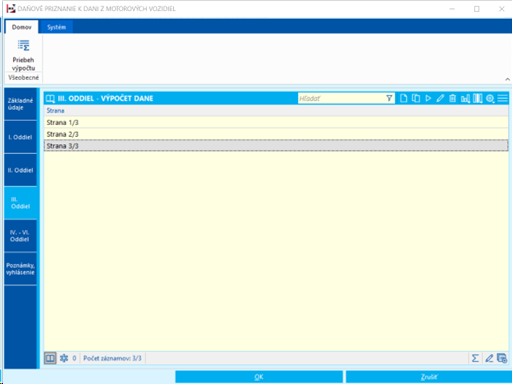The image size is (512, 384).
Task: Open the bar chart icon
Action: tap(465, 98)
